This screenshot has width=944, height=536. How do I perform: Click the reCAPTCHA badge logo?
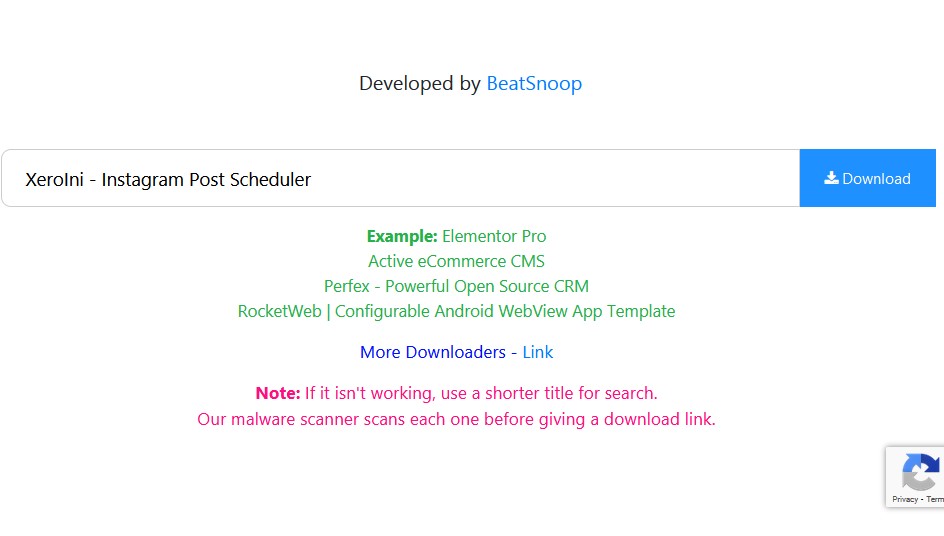(x=921, y=472)
